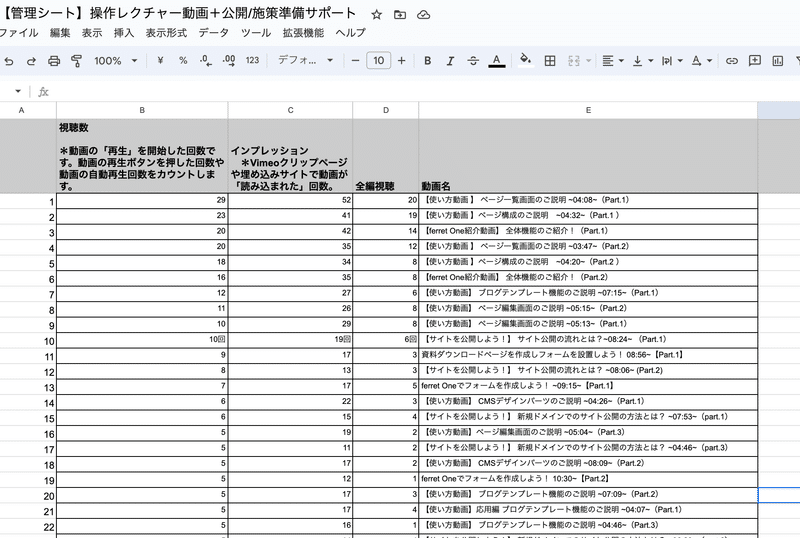Toggle Italic formatting
The height and width of the screenshot is (538, 800).
[450, 60]
